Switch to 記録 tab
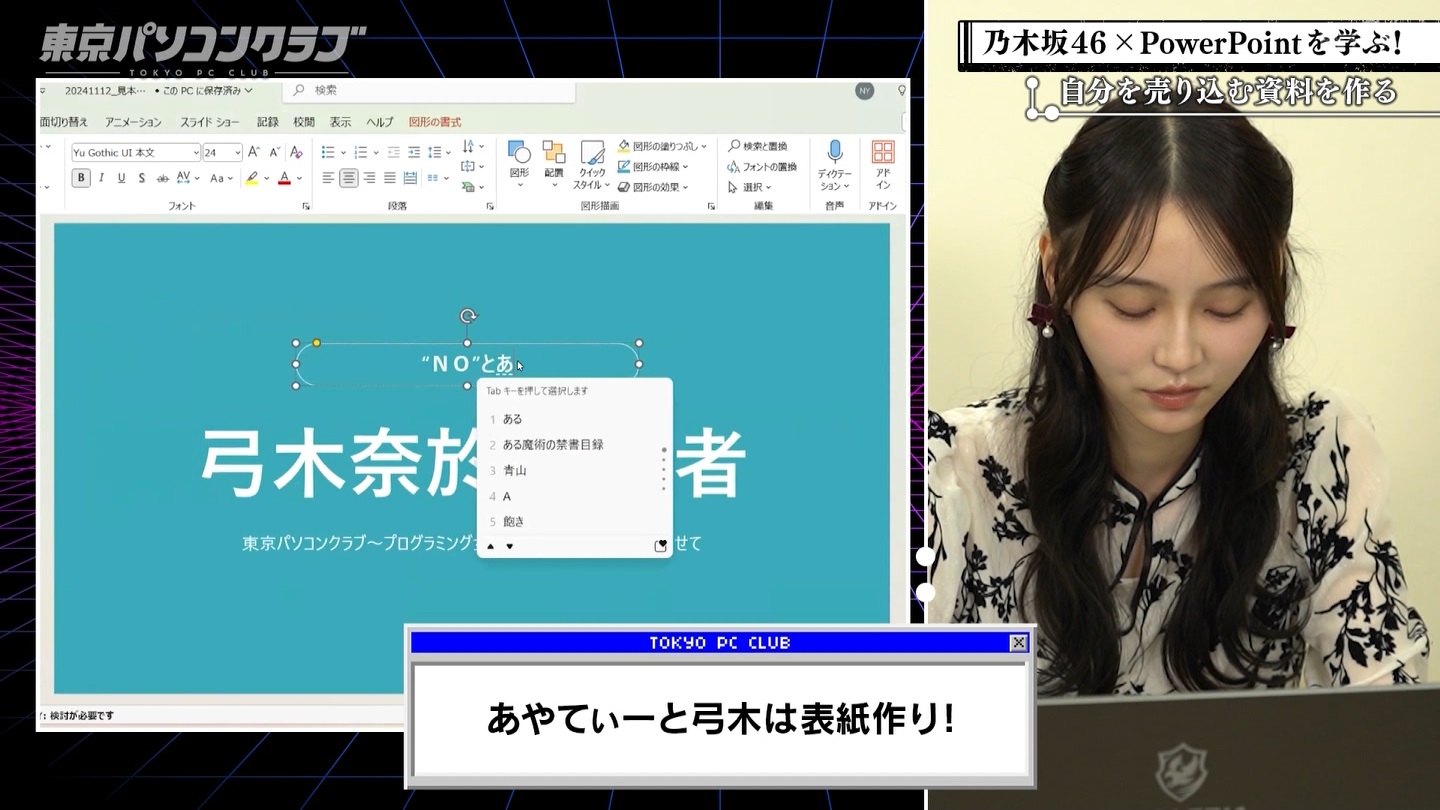This screenshot has width=1440, height=810. [x=268, y=122]
